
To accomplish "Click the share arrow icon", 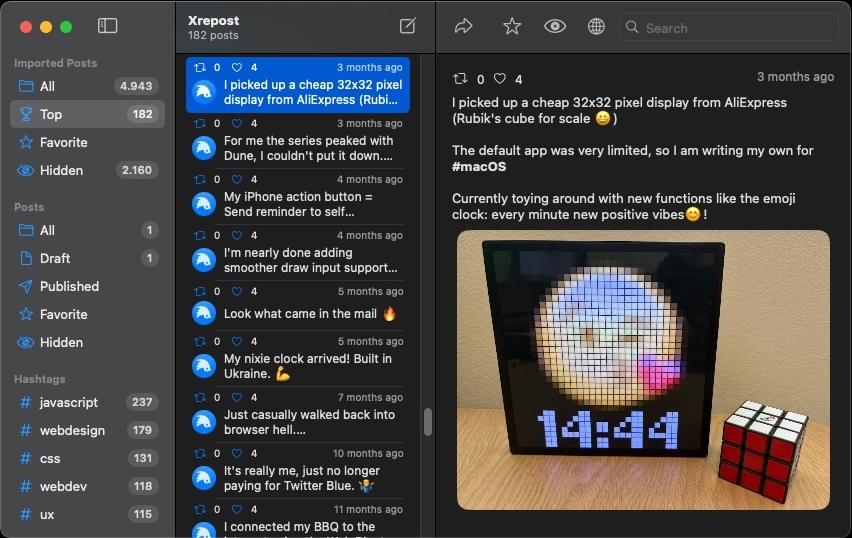I will coord(463,27).
